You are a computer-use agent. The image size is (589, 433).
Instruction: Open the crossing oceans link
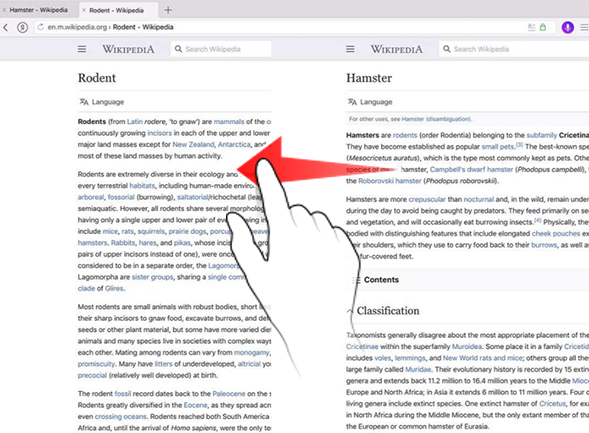click(121, 416)
